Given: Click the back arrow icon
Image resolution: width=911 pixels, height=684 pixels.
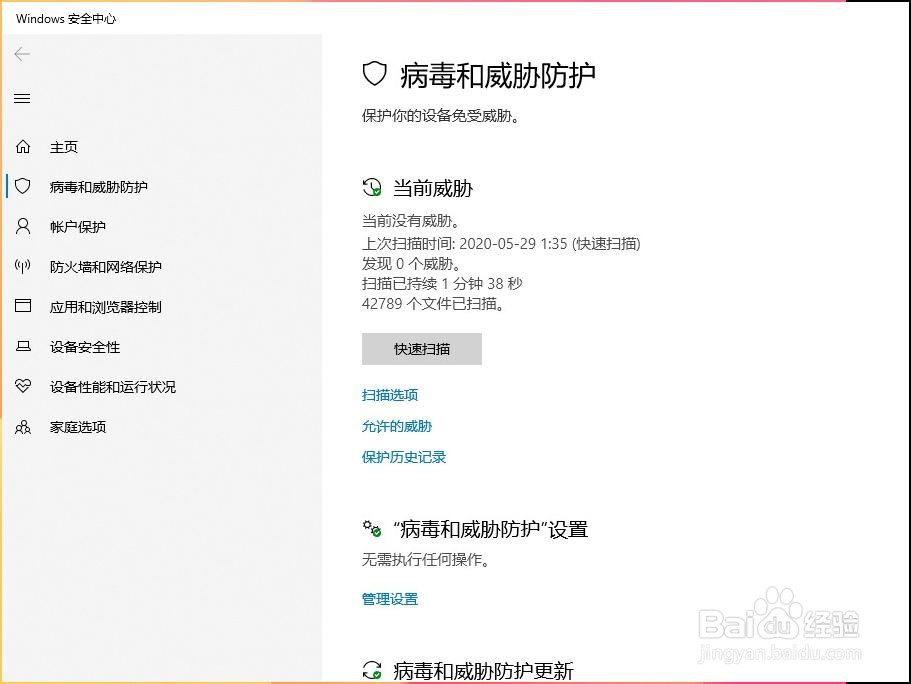Looking at the screenshot, I should 22,54.
